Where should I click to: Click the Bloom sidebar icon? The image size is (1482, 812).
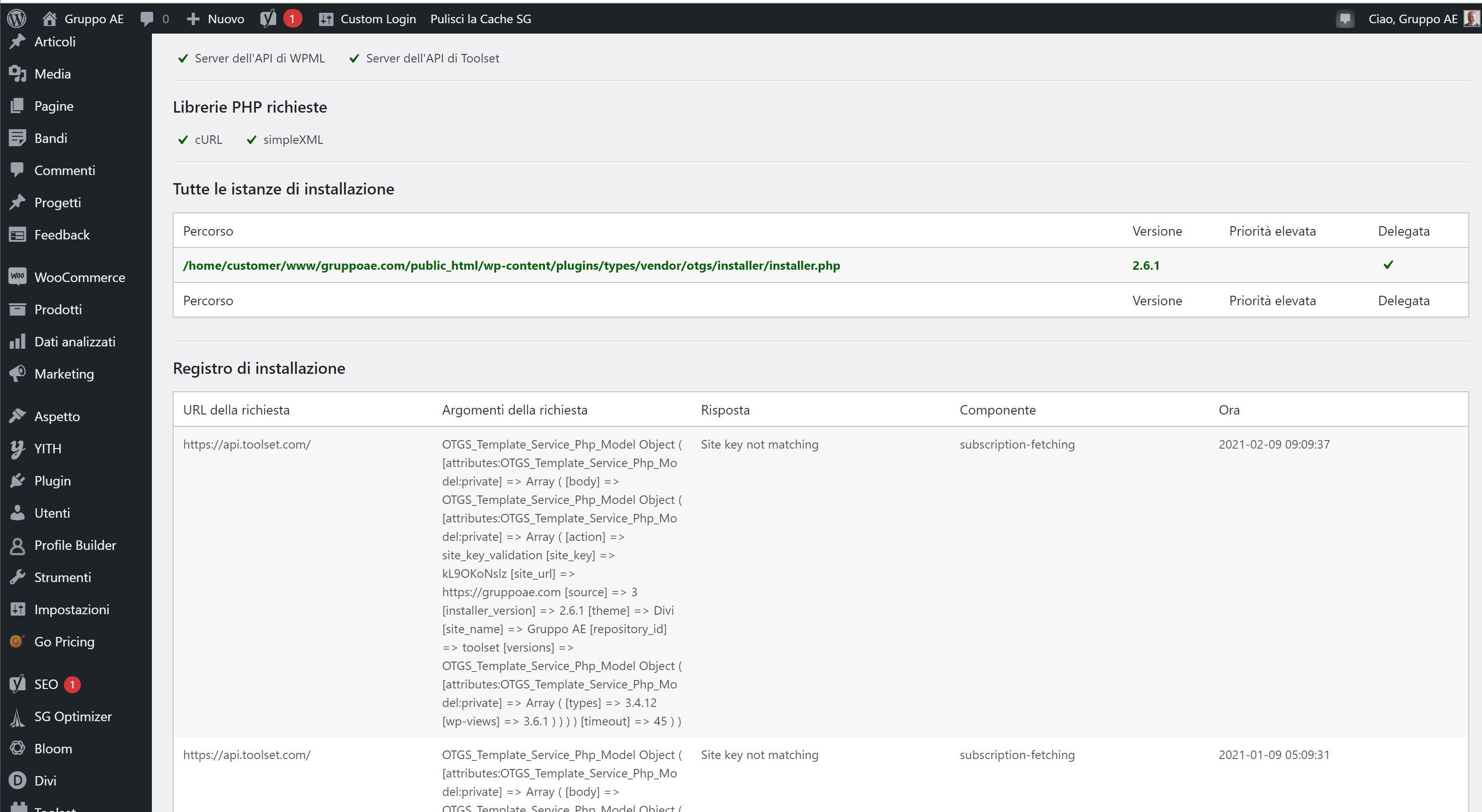click(x=17, y=749)
